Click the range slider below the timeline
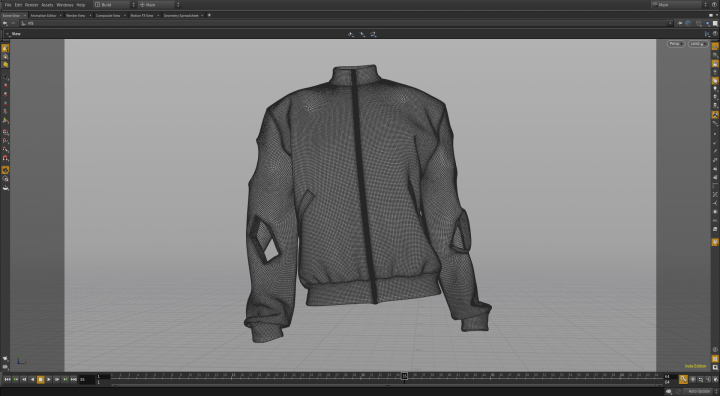The height and width of the screenshot is (396, 720). (x=388, y=385)
